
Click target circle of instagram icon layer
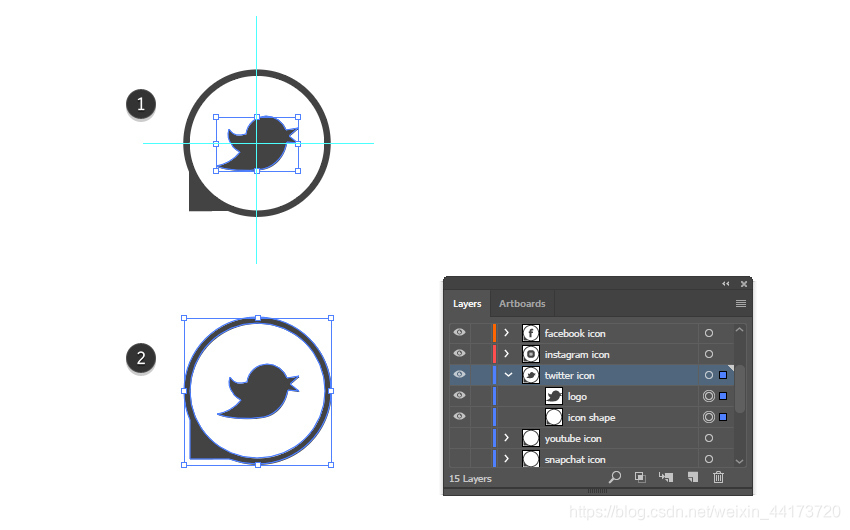709,354
